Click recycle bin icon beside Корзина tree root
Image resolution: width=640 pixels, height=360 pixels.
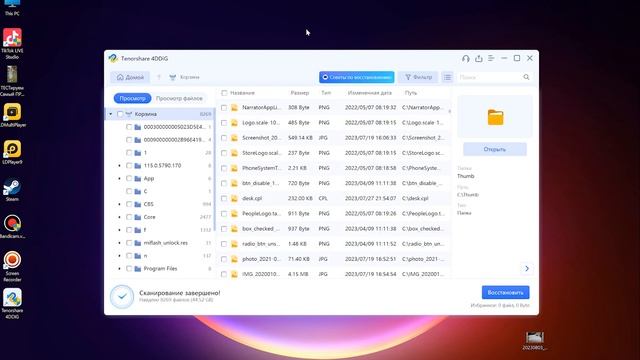coord(129,114)
